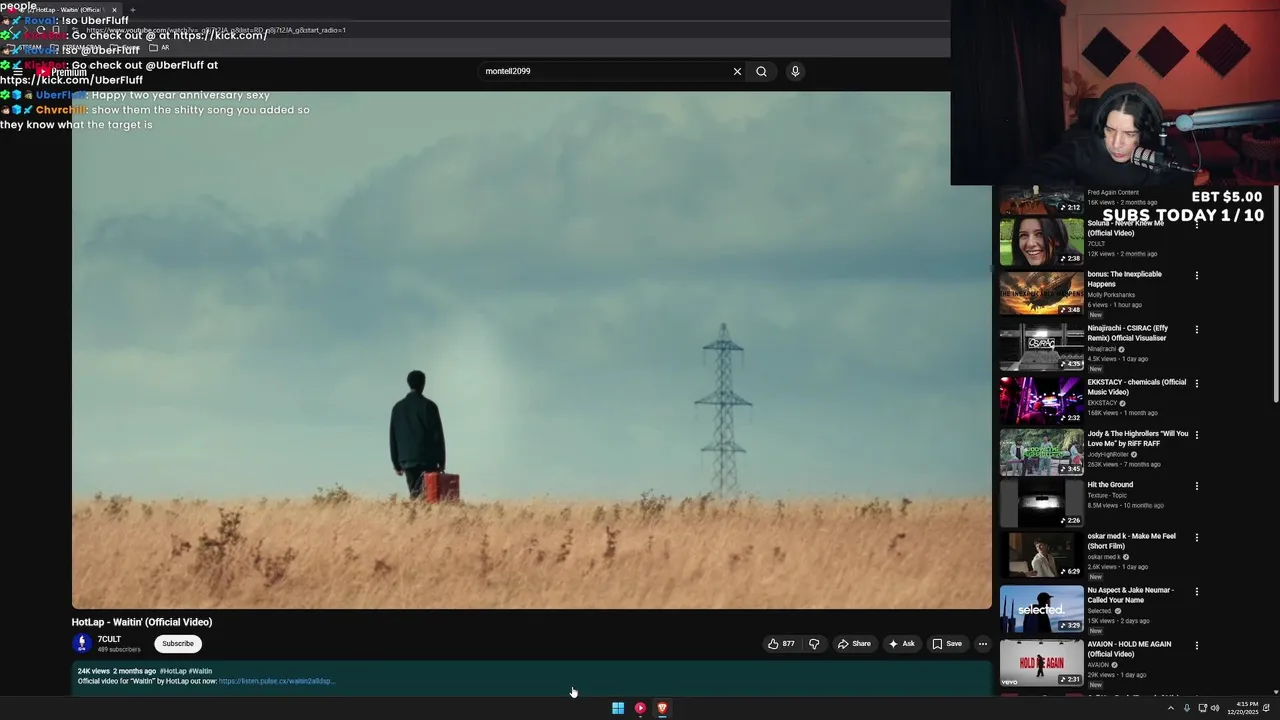1280x720 pixels.
Task: Open options menu for bonus: The Inexplicable Happens
Action: tap(1196, 276)
